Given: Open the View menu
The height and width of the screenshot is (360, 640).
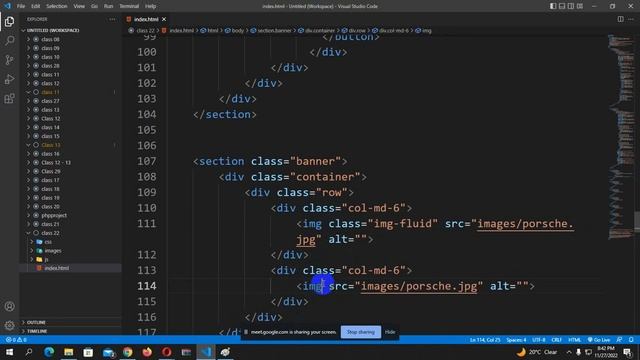Looking at the screenshot, I should pyautogui.click(x=79, y=6).
